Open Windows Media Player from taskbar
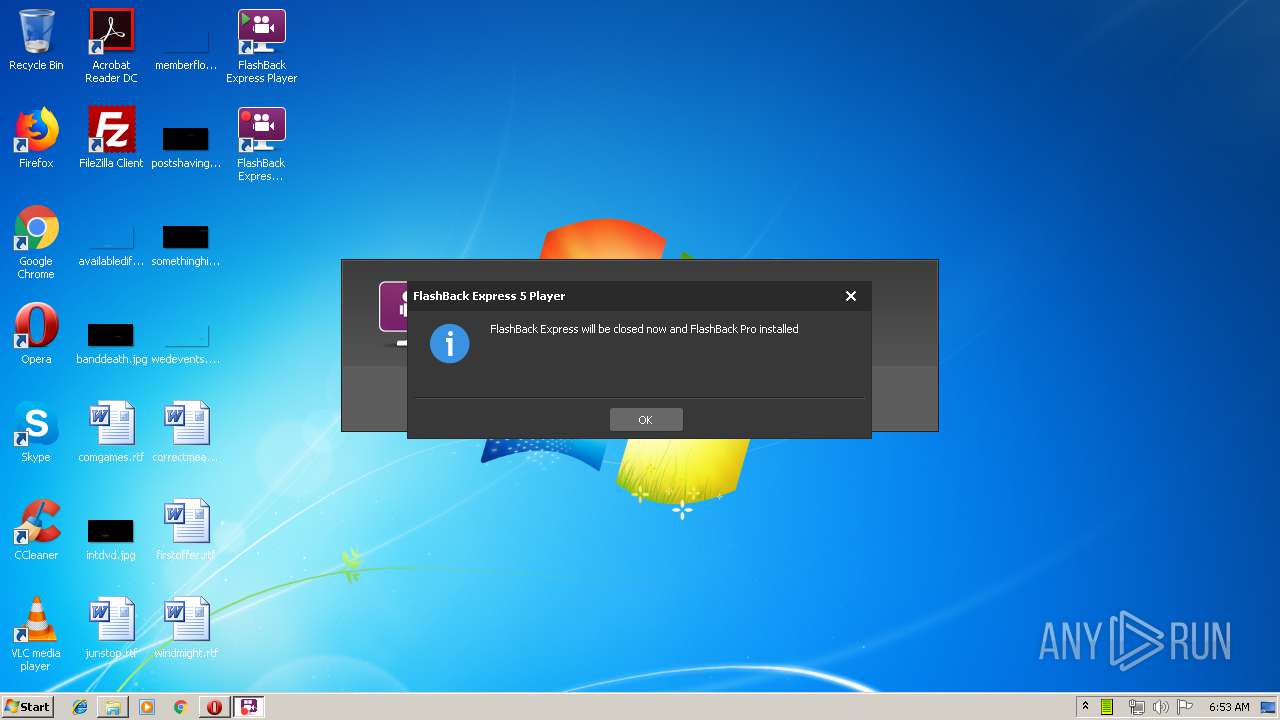 (147, 707)
